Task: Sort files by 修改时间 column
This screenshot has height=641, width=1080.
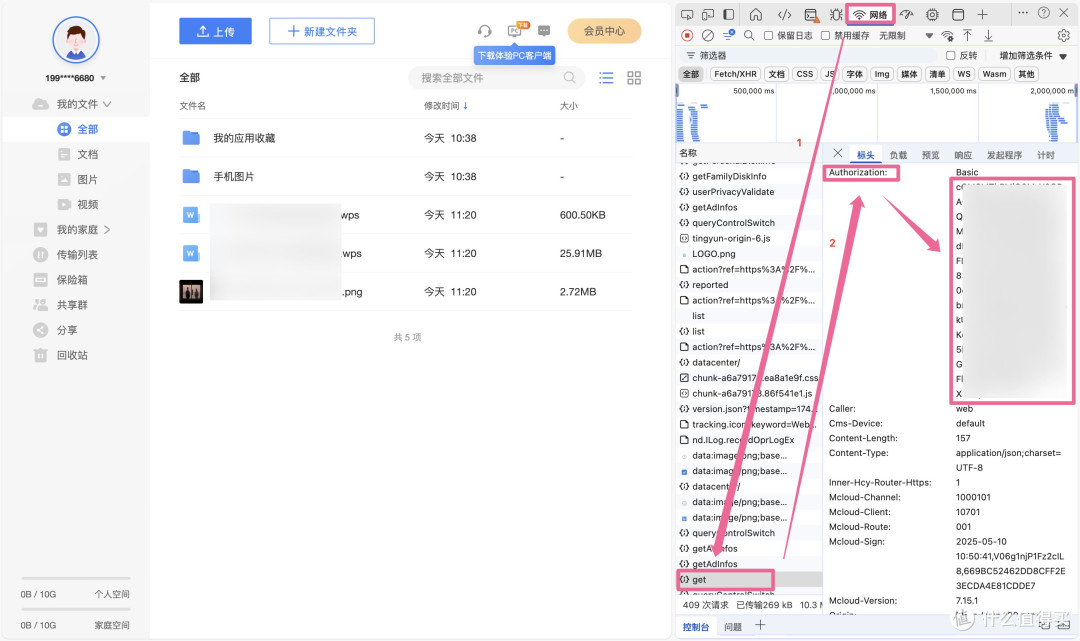Action: coord(446,105)
